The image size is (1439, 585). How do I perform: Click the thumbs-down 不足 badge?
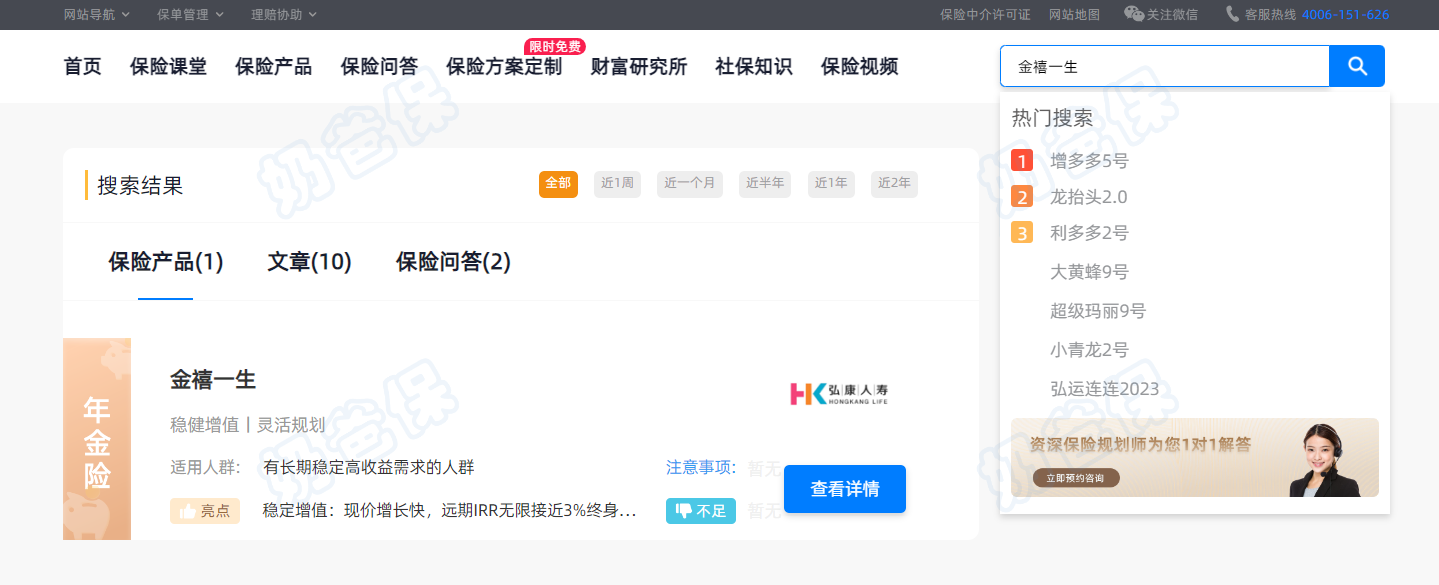pos(700,511)
